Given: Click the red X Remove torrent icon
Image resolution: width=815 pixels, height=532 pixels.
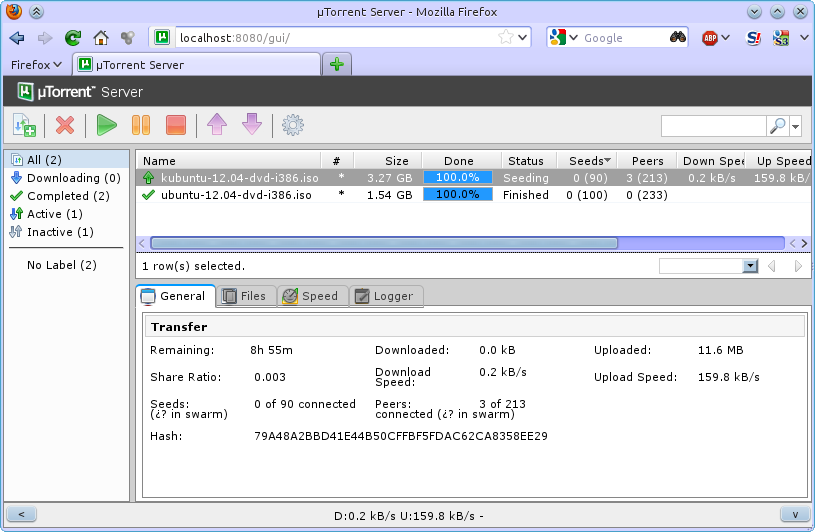Looking at the screenshot, I should click(65, 125).
